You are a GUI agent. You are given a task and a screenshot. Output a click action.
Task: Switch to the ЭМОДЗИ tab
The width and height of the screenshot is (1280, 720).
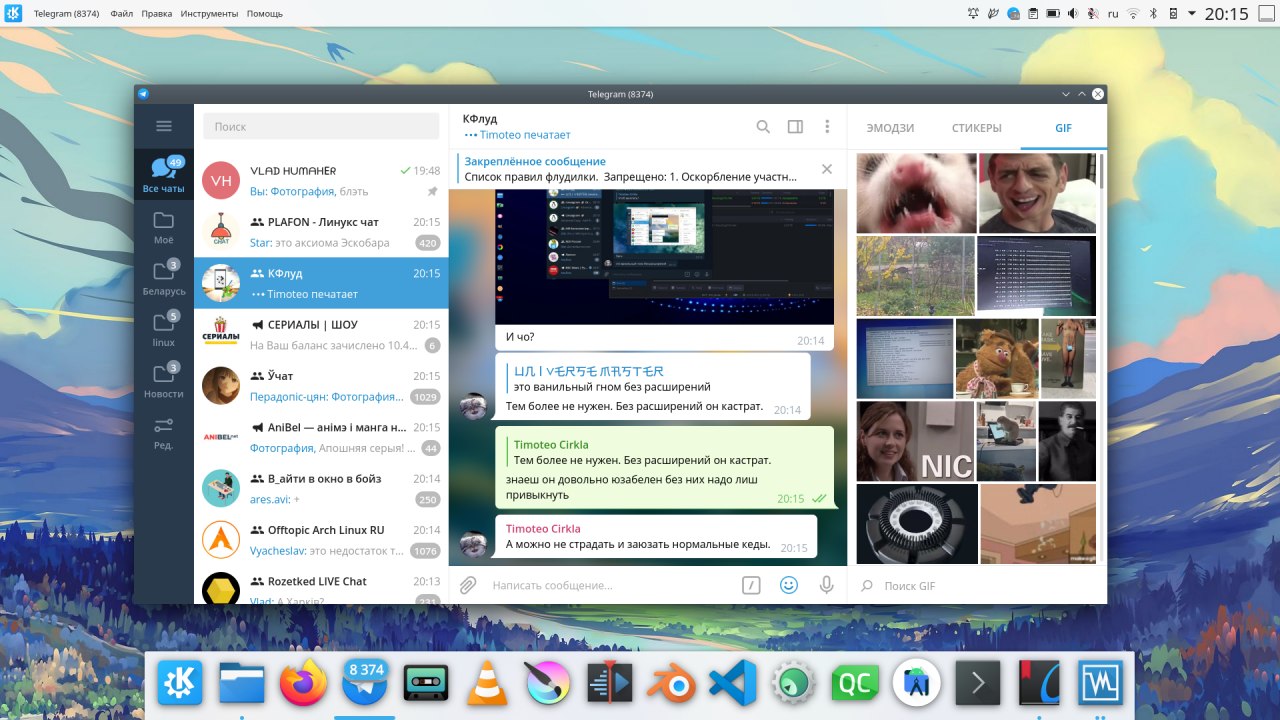pyautogui.click(x=890, y=128)
